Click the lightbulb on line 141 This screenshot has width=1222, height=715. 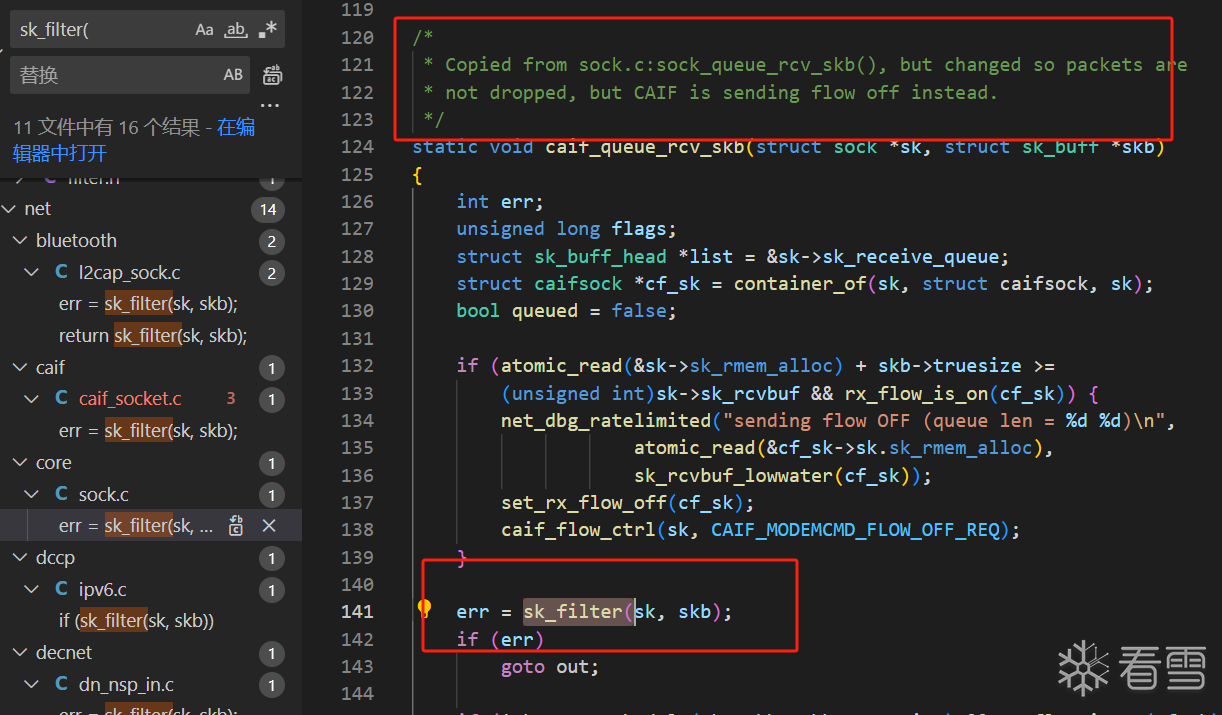tap(424, 608)
